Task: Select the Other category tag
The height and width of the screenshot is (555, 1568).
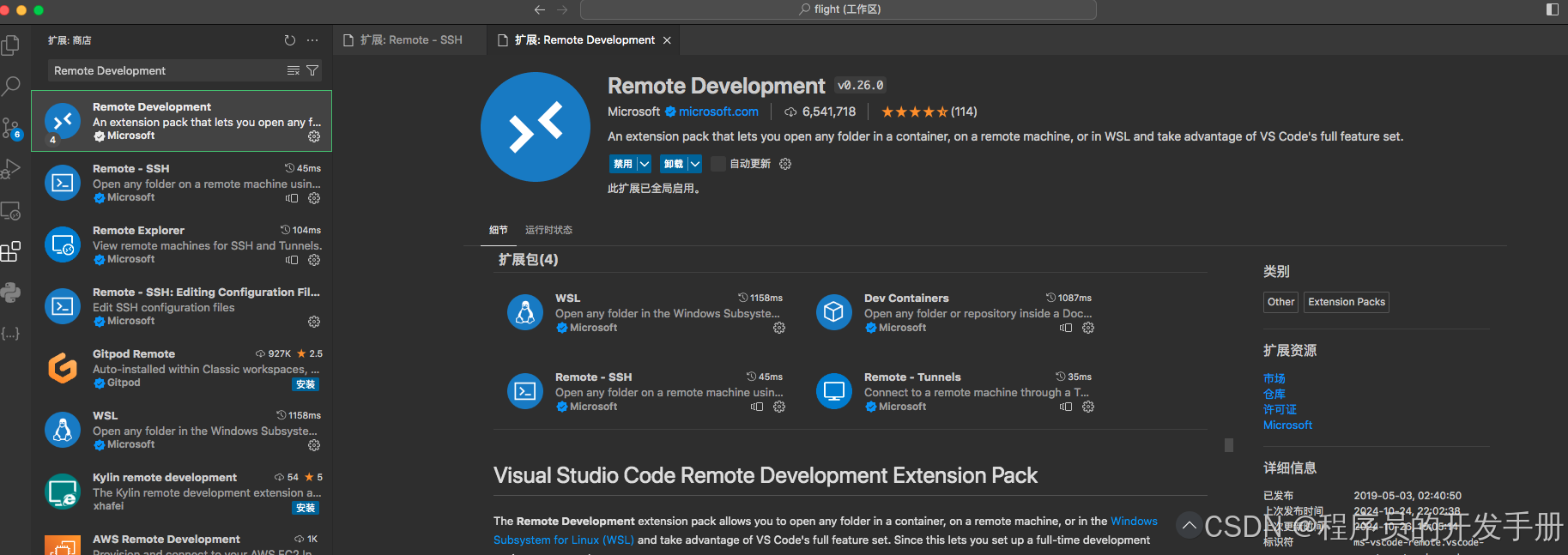Action: click(x=1280, y=302)
